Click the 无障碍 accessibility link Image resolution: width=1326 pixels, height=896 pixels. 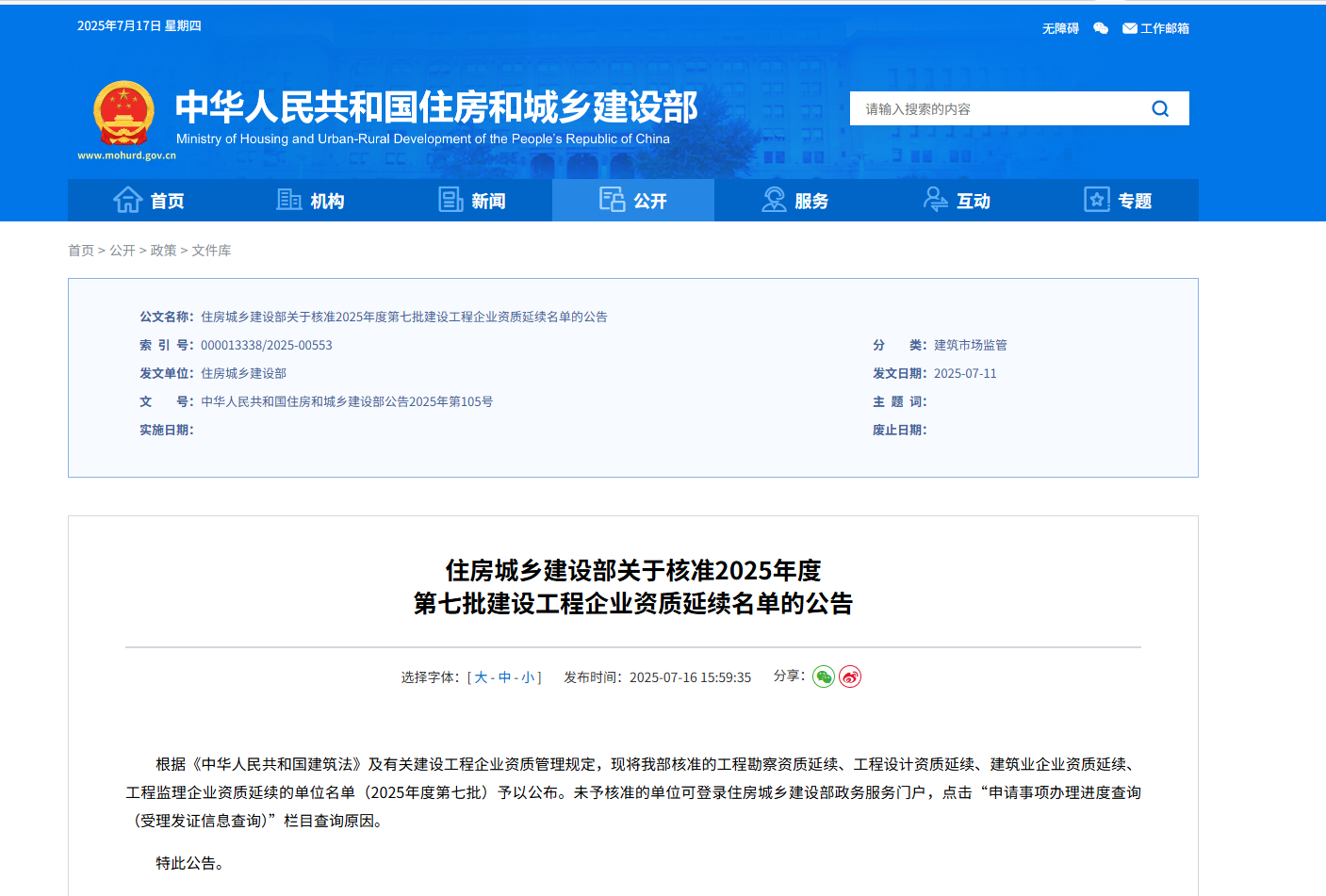click(1060, 28)
